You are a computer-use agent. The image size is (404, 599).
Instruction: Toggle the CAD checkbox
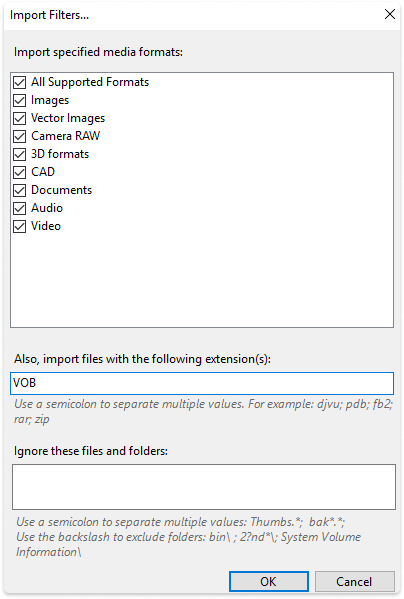[19, 172]
